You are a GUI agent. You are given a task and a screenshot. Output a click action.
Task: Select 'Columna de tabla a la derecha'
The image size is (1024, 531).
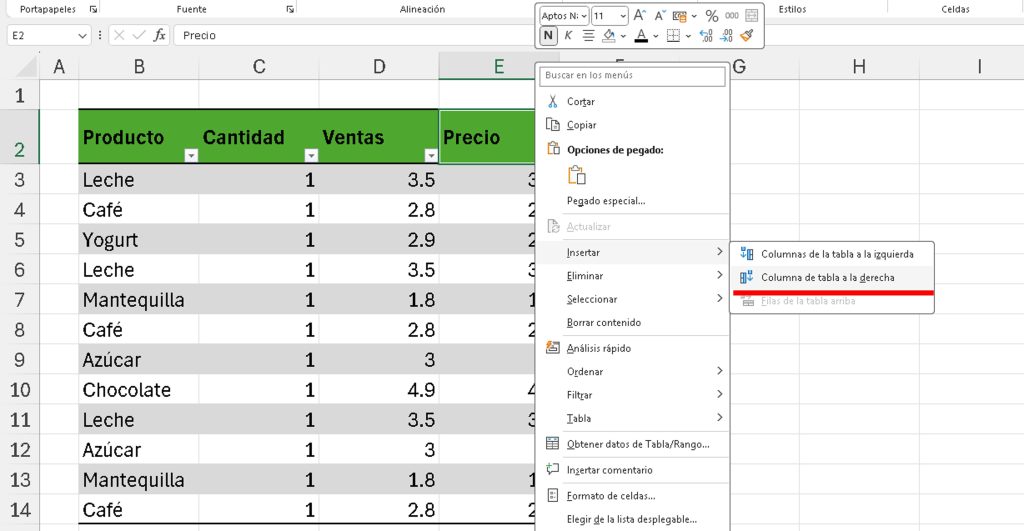click(827, 277)
